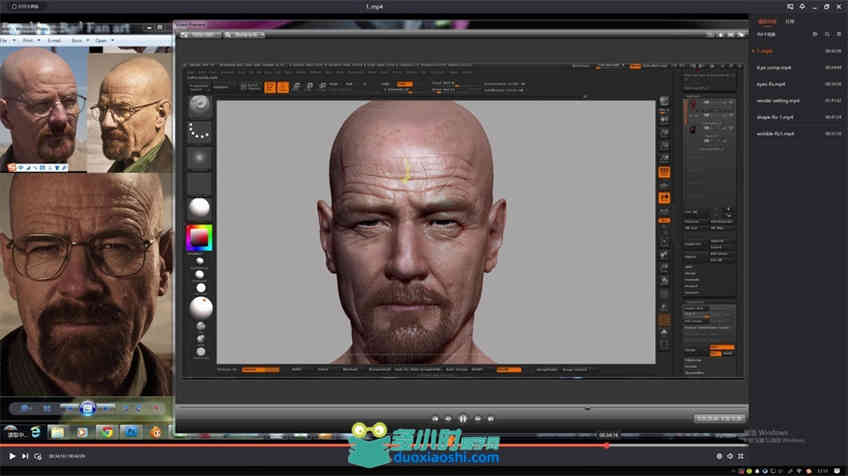The width and height of the screenshot is (848, 476).
Task: Open the ZBrush stroke type dots icon
Action: pyautogui.click(x=199, y=131)
